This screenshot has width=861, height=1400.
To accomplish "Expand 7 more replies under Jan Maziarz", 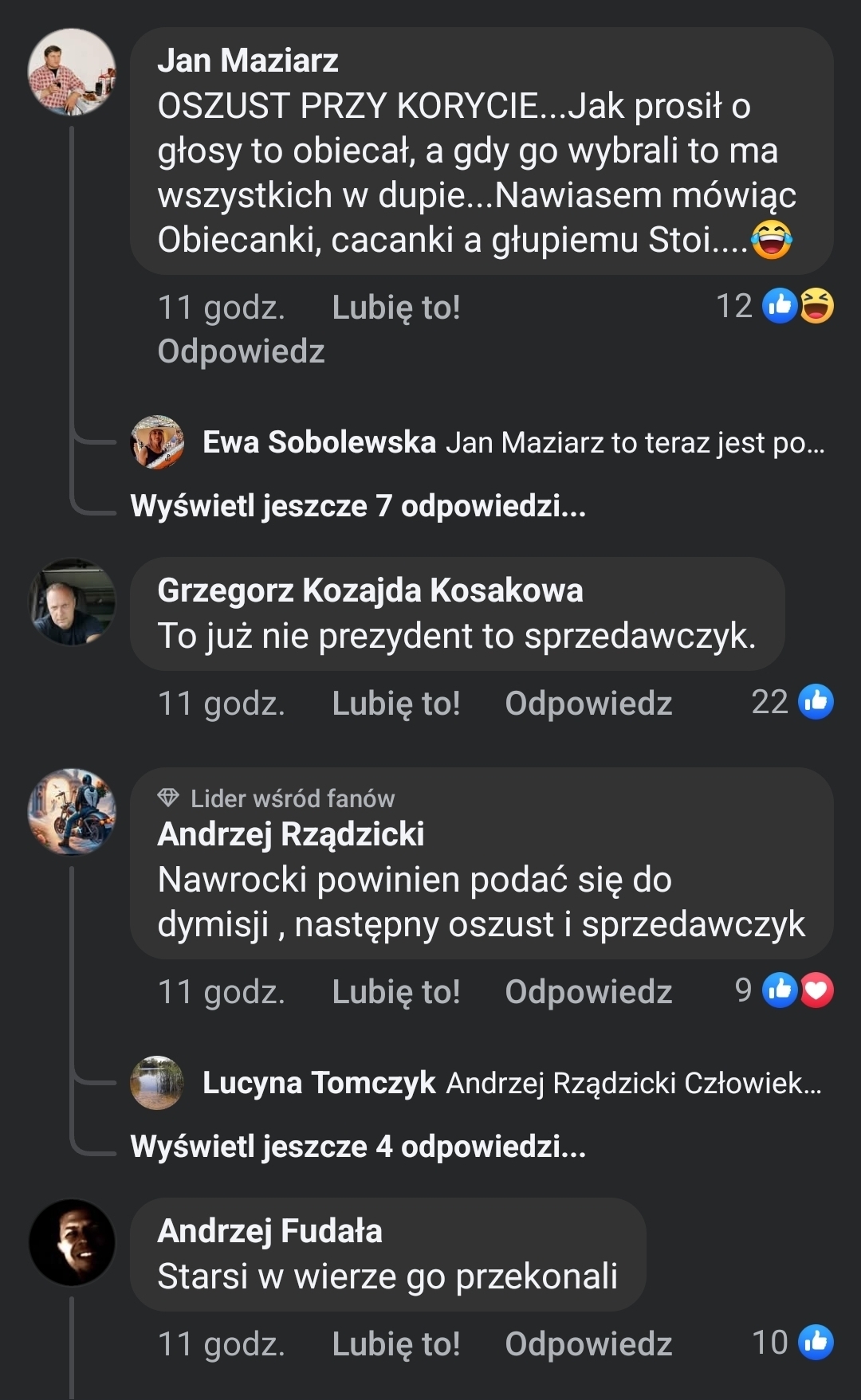I will click(358, 506).
